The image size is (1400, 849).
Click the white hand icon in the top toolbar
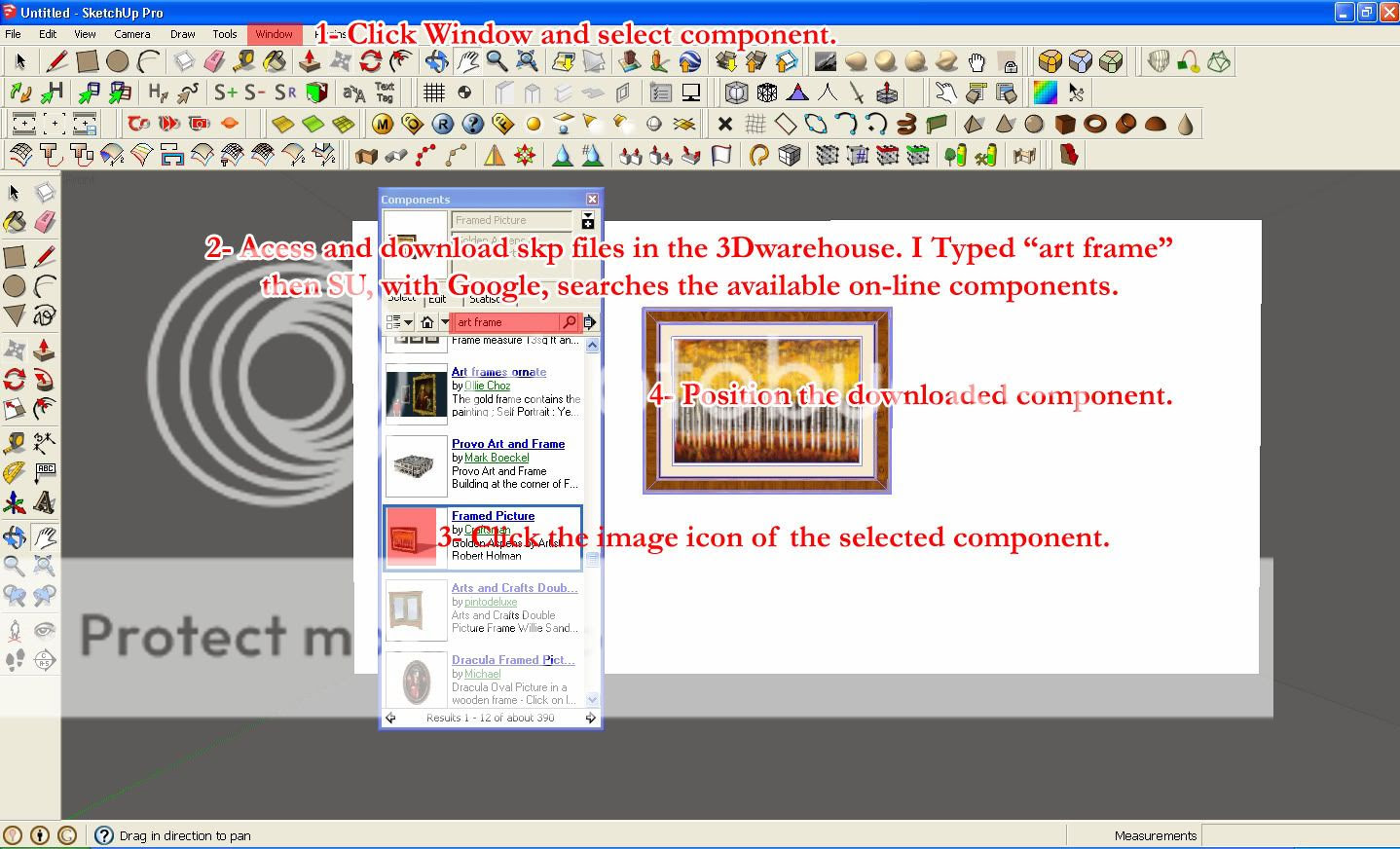976,61
